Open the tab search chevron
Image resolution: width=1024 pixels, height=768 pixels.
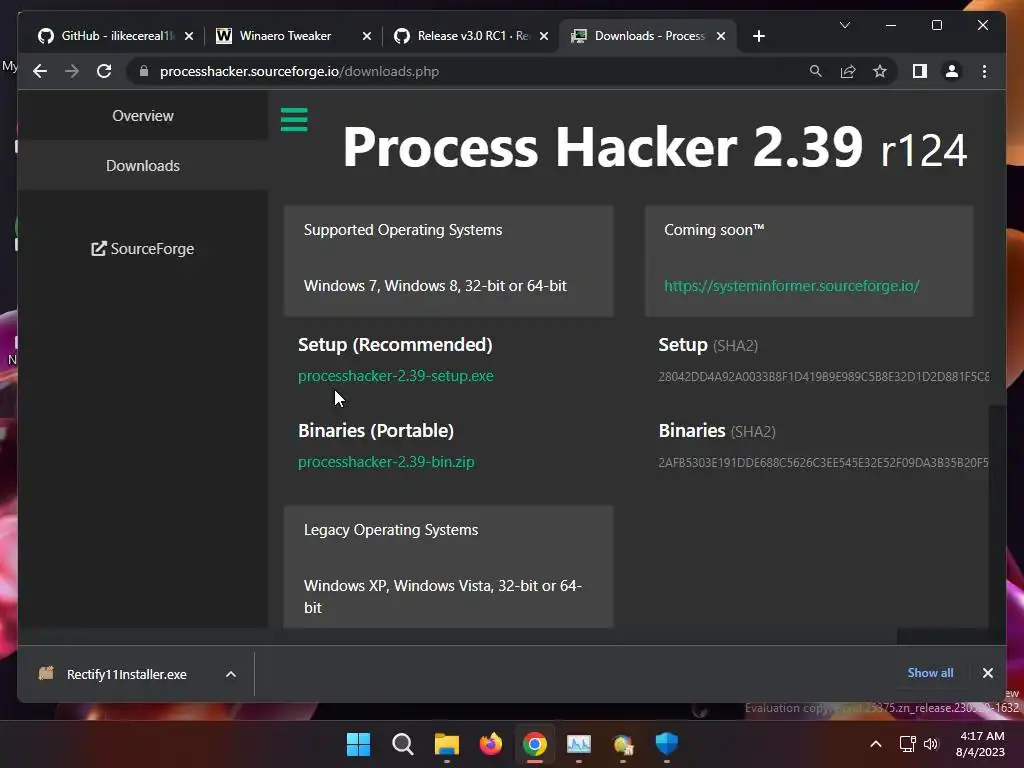click(844, 25)
